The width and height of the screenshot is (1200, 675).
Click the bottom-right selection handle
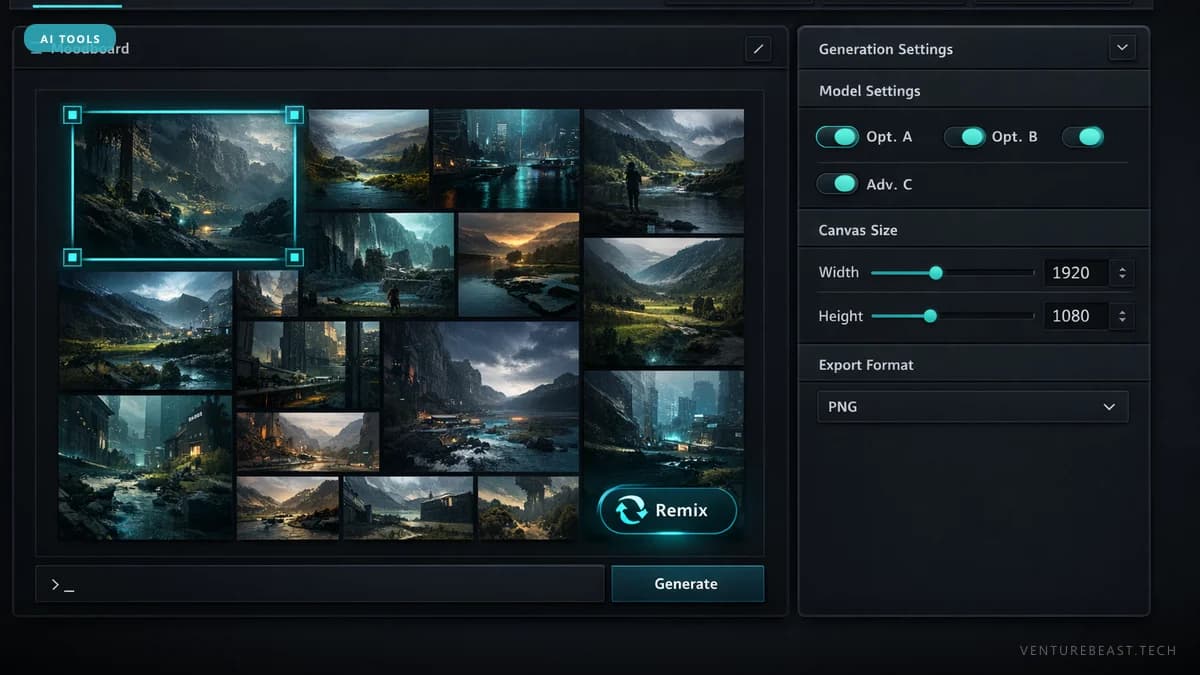(x=294, y=257)
